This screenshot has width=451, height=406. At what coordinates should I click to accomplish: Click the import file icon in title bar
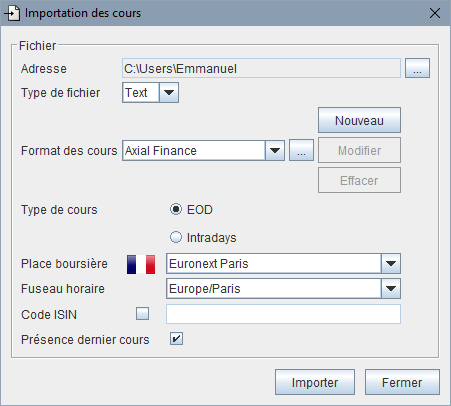pyautogui.click(x=12, y=13)
